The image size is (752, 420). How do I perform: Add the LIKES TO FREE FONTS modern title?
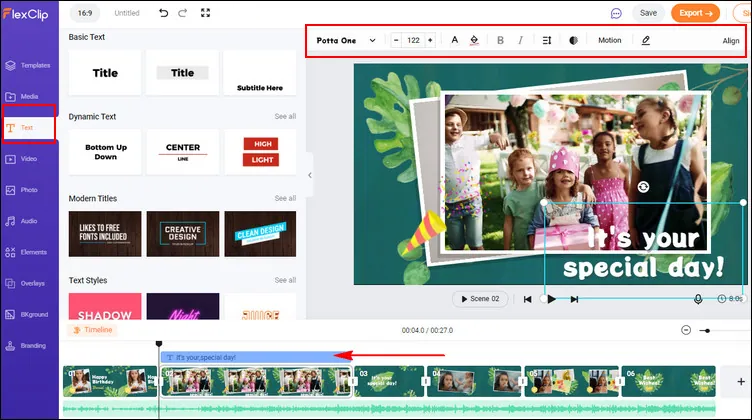pyautogui.click(x=105, y=234)
